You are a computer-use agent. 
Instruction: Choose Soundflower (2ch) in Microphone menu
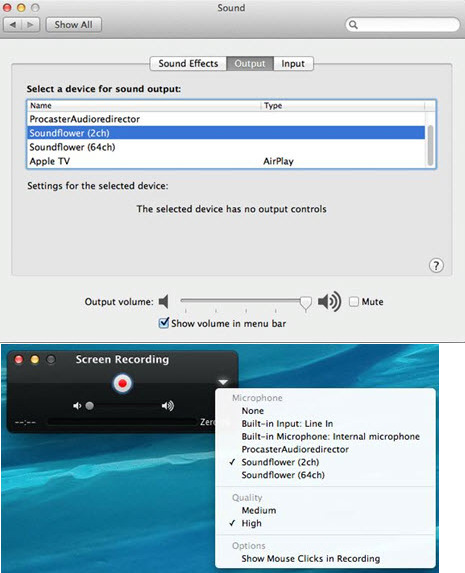(x=325, y=462)
